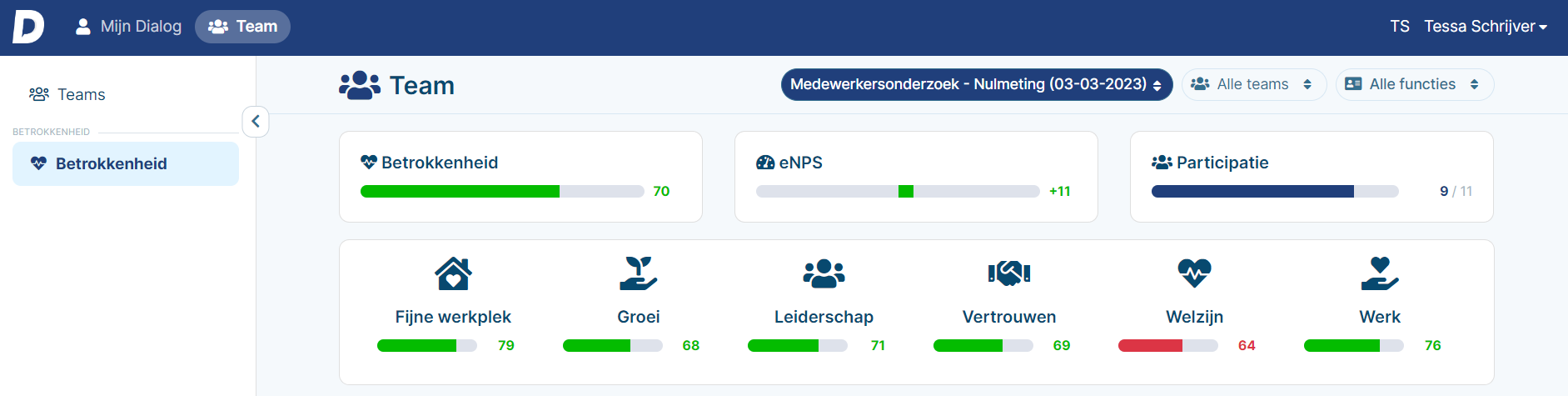Click the Werk hand-with-heart icon

point(1380,273)
